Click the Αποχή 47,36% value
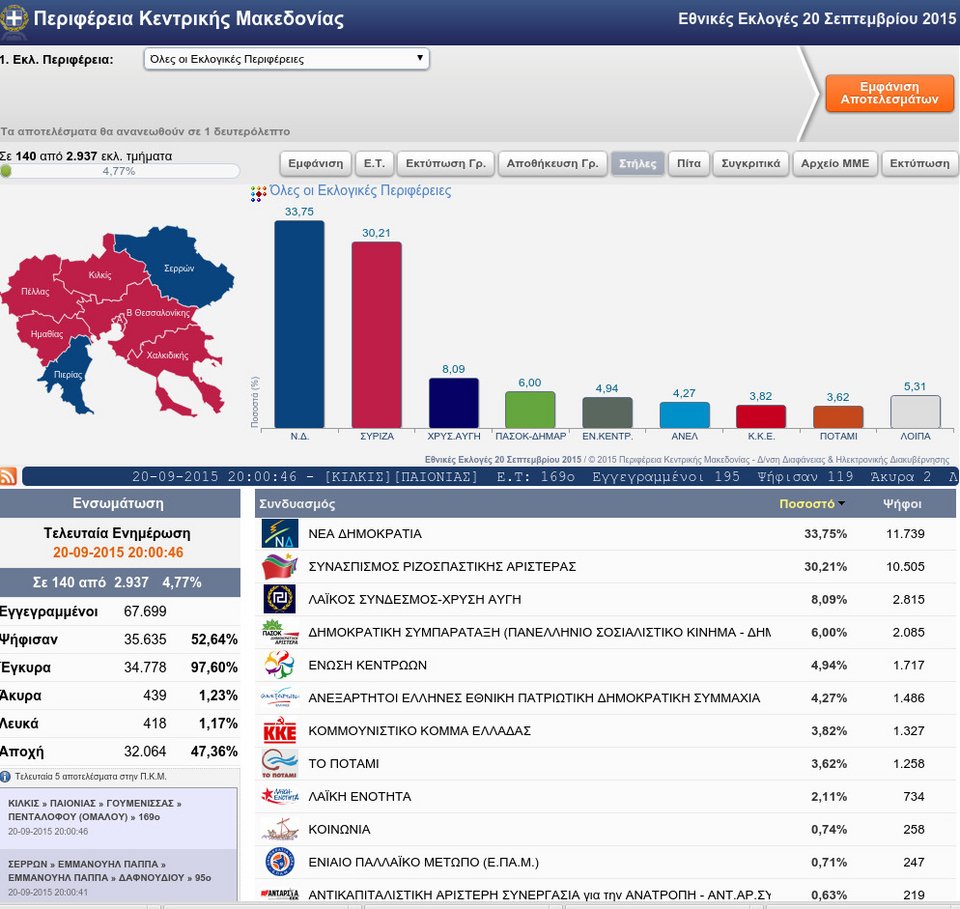The image size is (960, 909). click(214, 751)
